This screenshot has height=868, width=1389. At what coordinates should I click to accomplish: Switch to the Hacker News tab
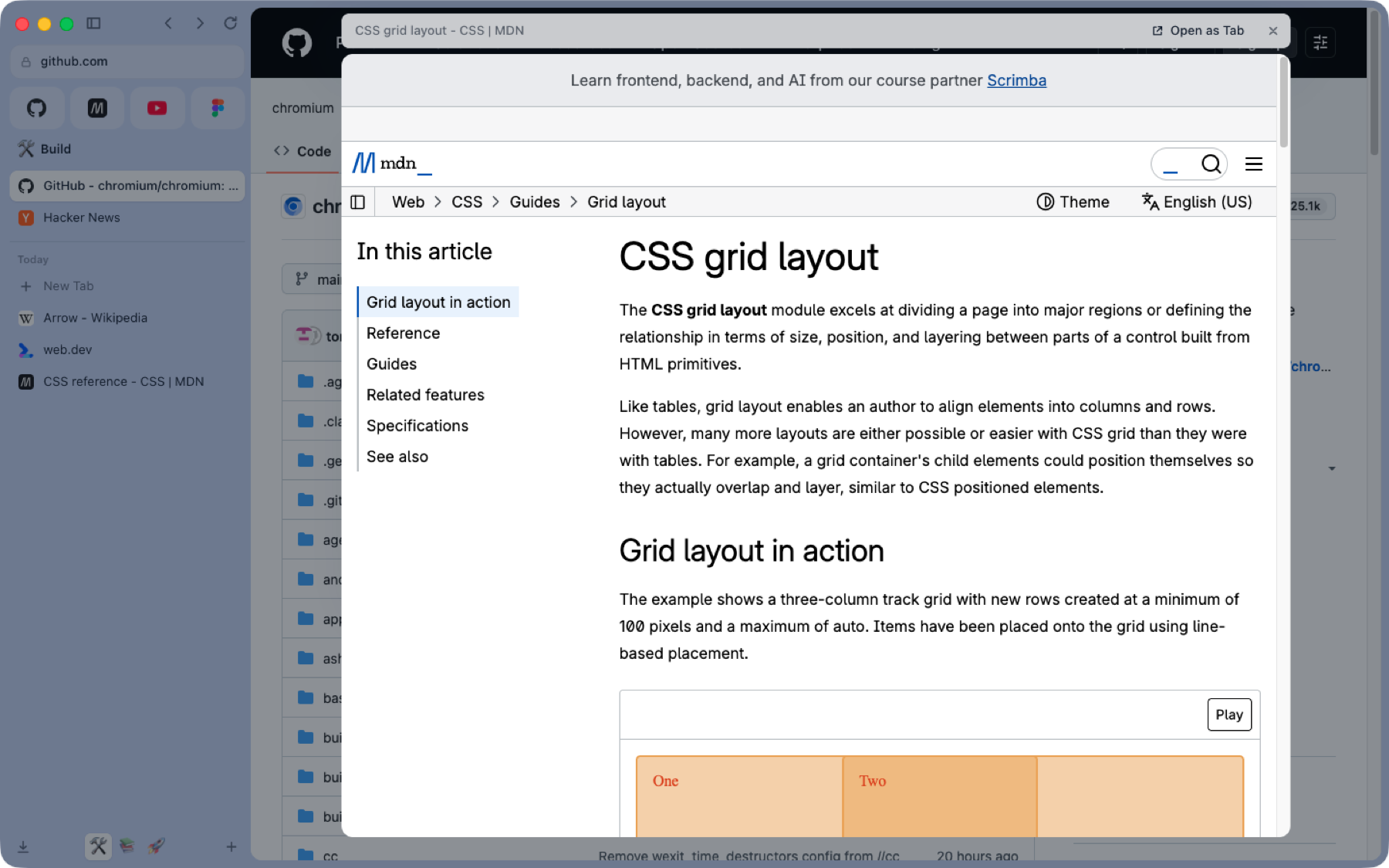click(127, 218)
